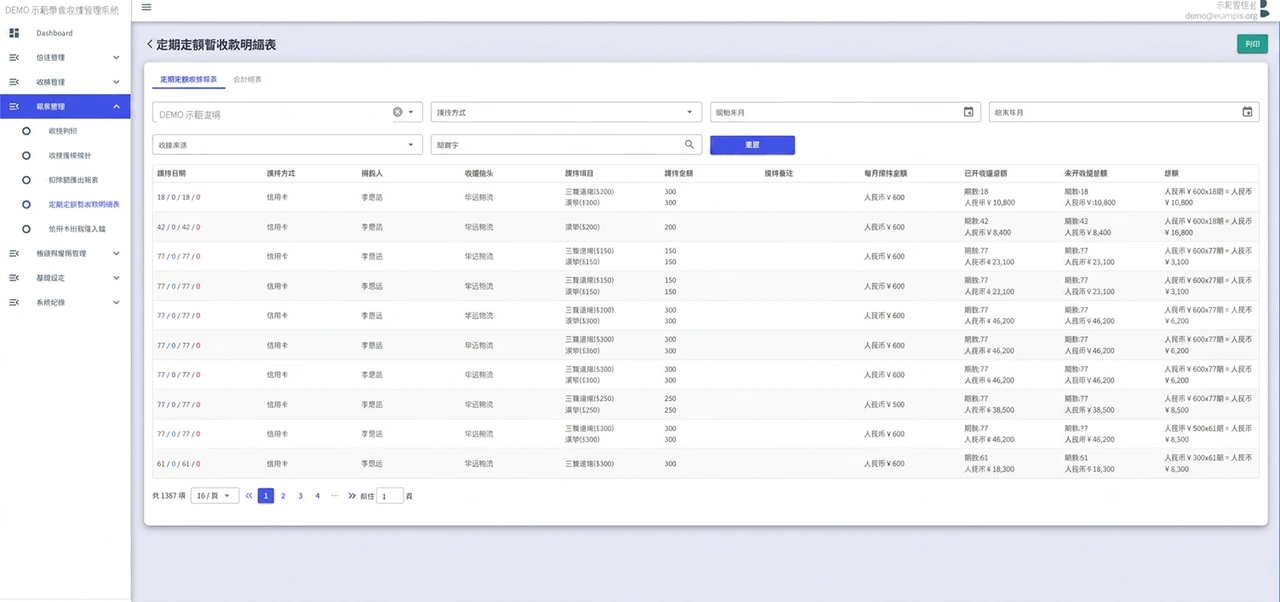Expand the 系統紀錄 sidebar chevron
This screenshot has height=602, width=1280.
click(116, 302)
